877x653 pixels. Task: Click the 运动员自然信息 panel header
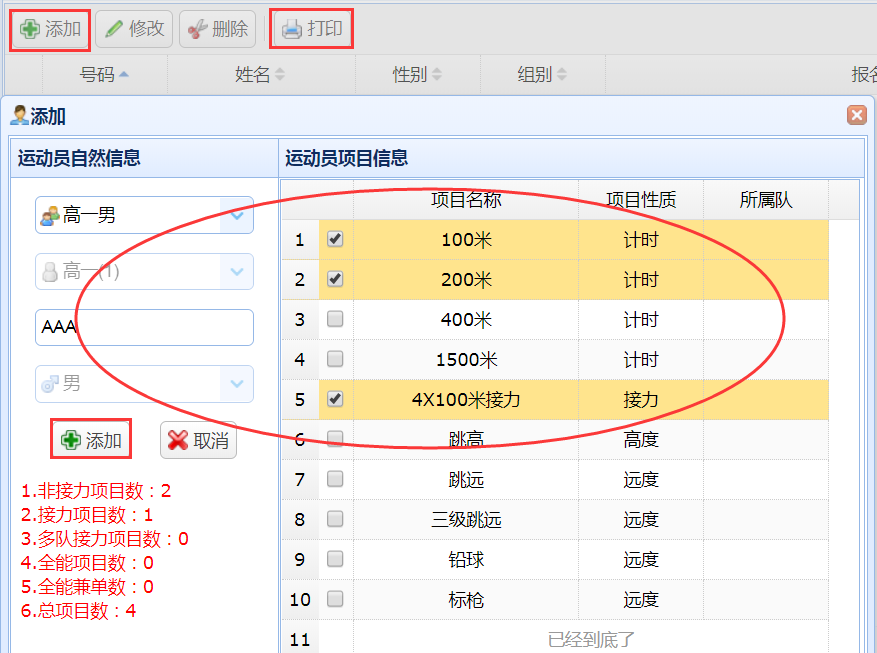(144, 158)
